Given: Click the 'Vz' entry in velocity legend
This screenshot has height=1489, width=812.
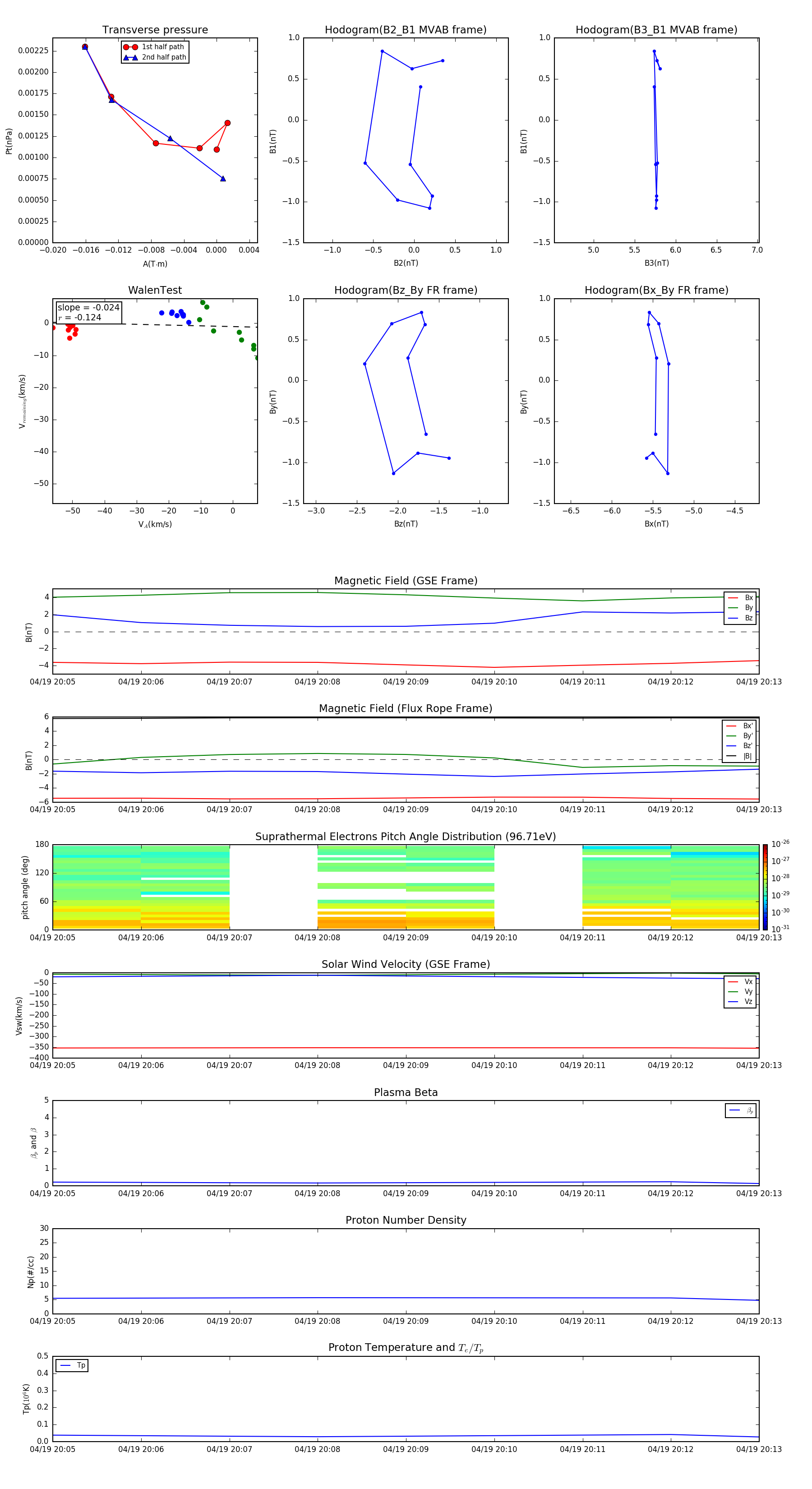Looking at the screenshot, I should tap(740, 1002).
